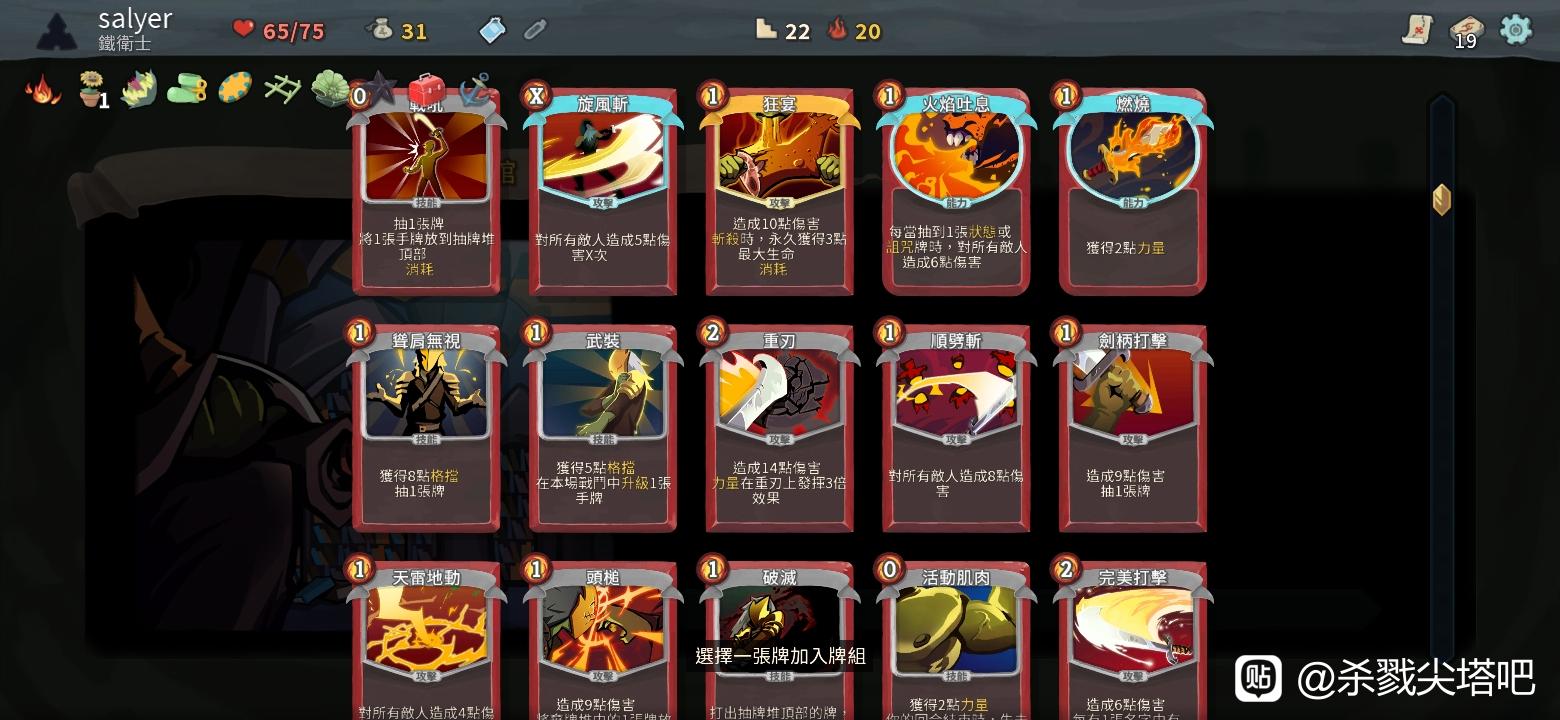Select the 狂宴 card
The height and width of the screenshot is (720, 1560).
click(x=779, y=191)
